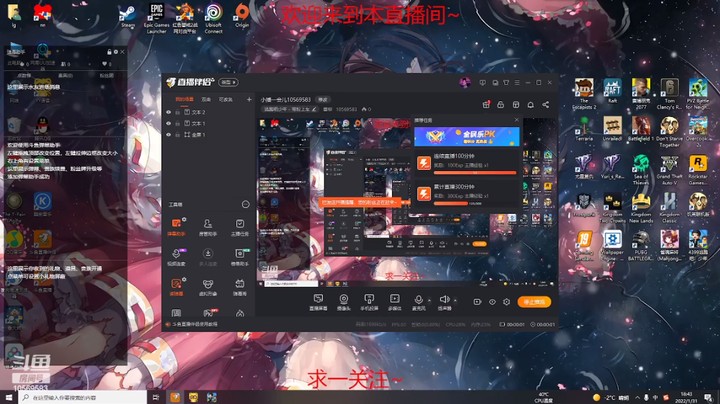The image size is (720, 404).
Task: Launch the Kingdom Classic desktop shortcut
Action: tap(669, 208)
